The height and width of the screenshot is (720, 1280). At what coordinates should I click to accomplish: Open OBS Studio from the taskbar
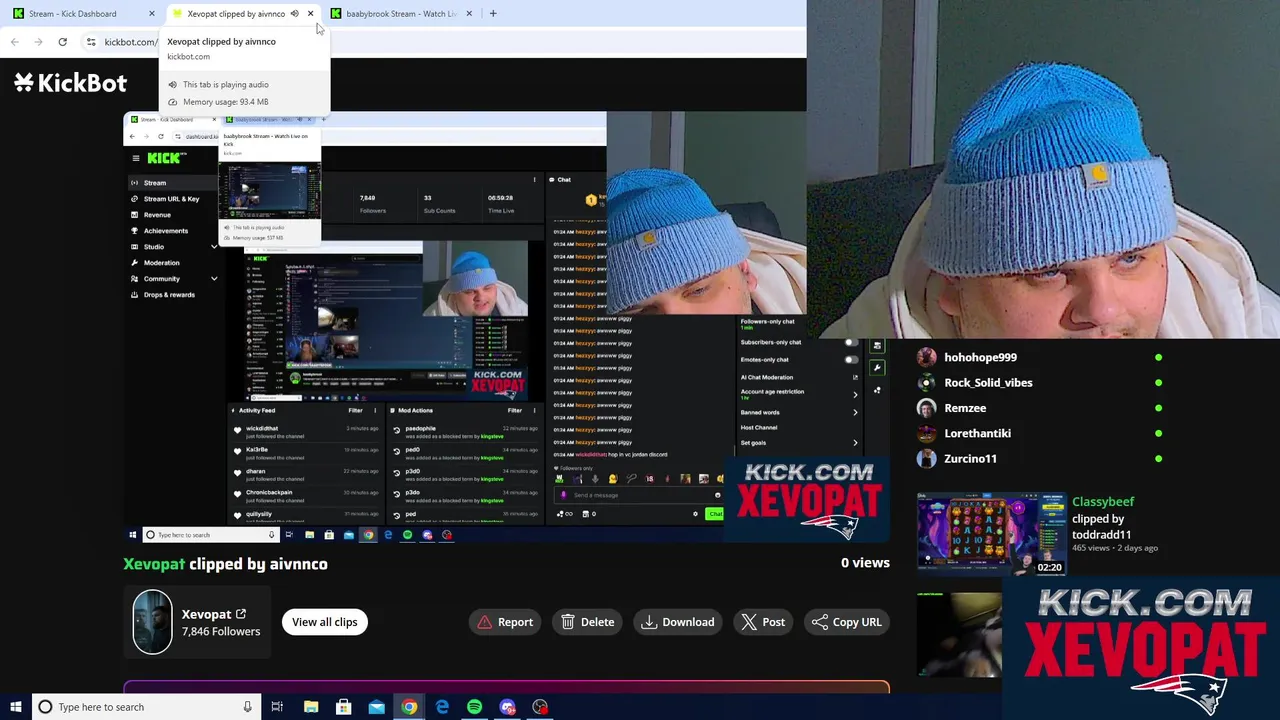click(540, 707)
